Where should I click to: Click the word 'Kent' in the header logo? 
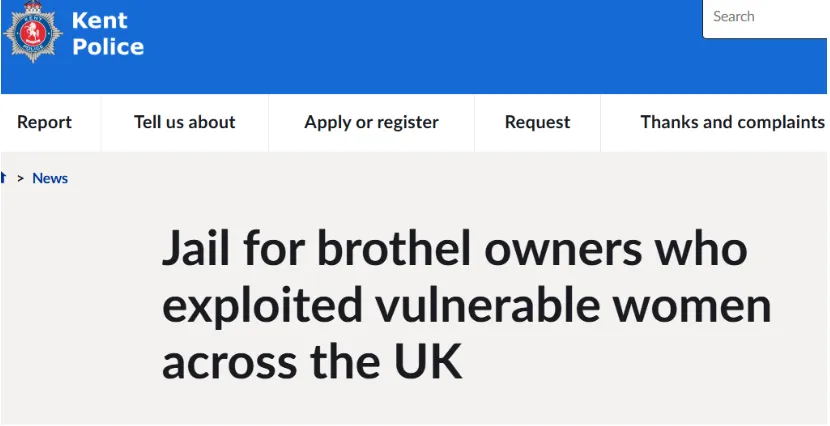pos(99,21)
